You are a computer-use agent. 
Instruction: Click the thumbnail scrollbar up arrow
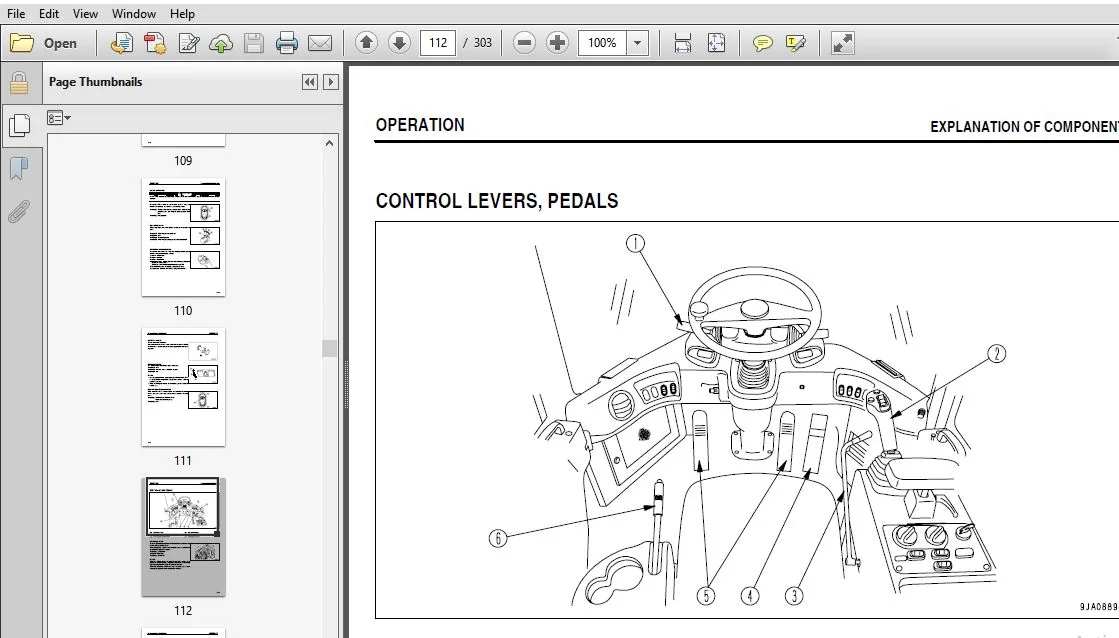(x=329, y=143)
